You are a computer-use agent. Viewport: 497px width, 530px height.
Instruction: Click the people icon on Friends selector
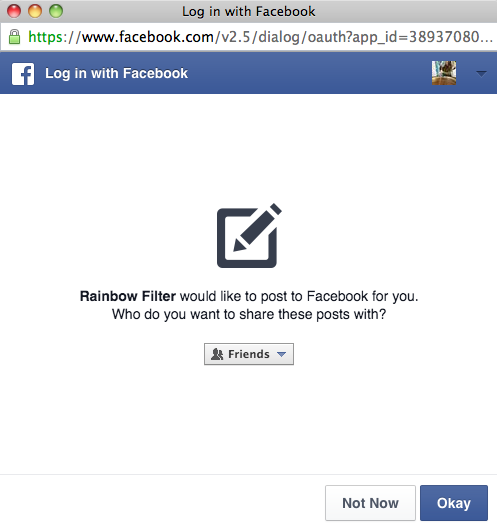tap(217, 354)
